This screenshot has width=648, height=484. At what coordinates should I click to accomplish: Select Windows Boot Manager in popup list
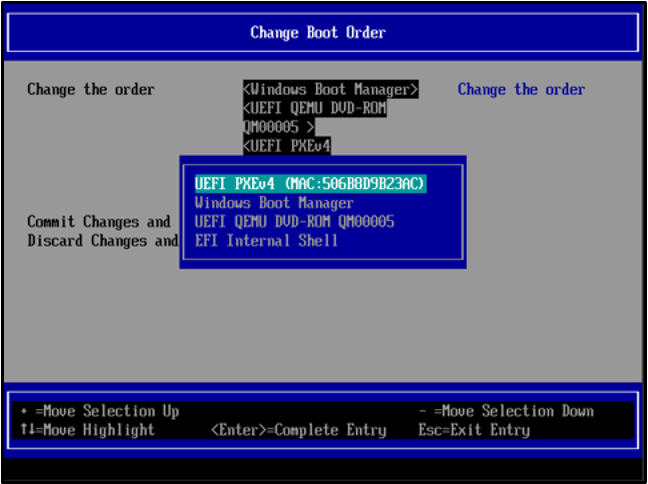coord(274,203)
